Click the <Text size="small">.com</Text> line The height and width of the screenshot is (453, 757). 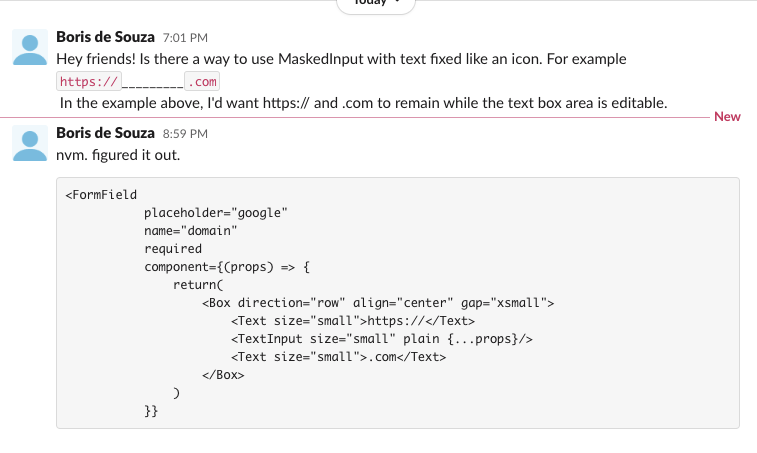pyautogui.click(x=338, y=357)
